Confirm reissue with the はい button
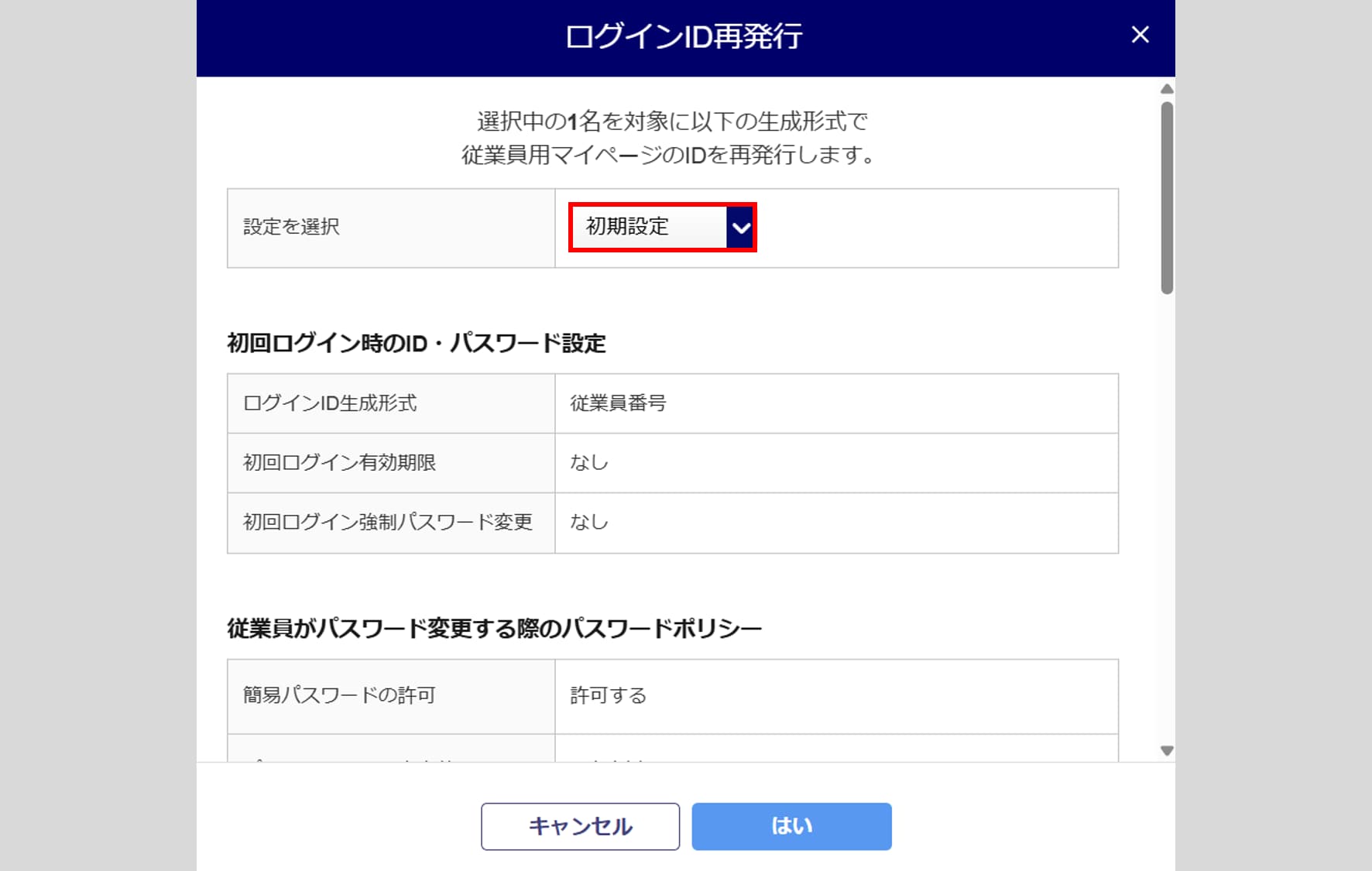This screenshot has width=1372, height=871. 791,826
